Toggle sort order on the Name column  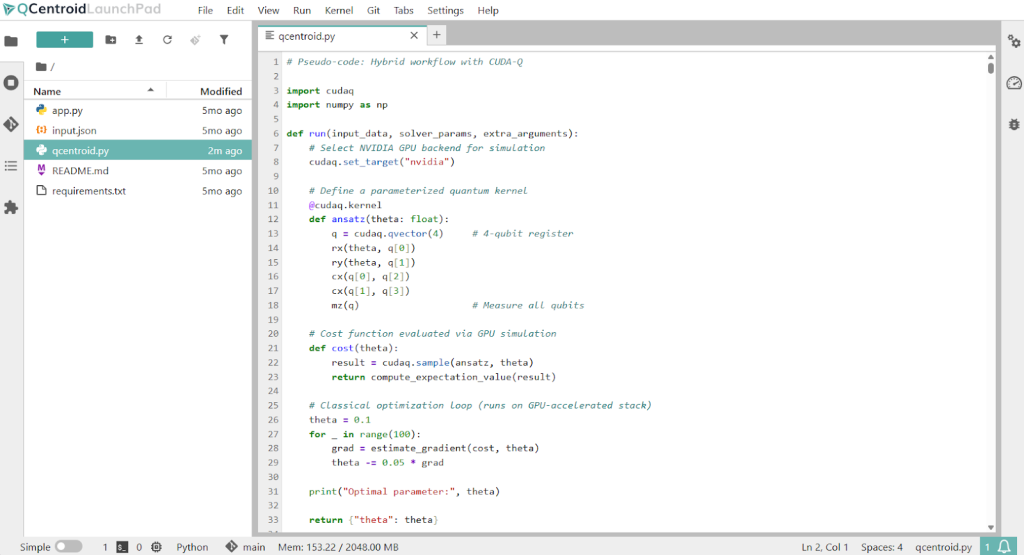[x=90, y=91]
